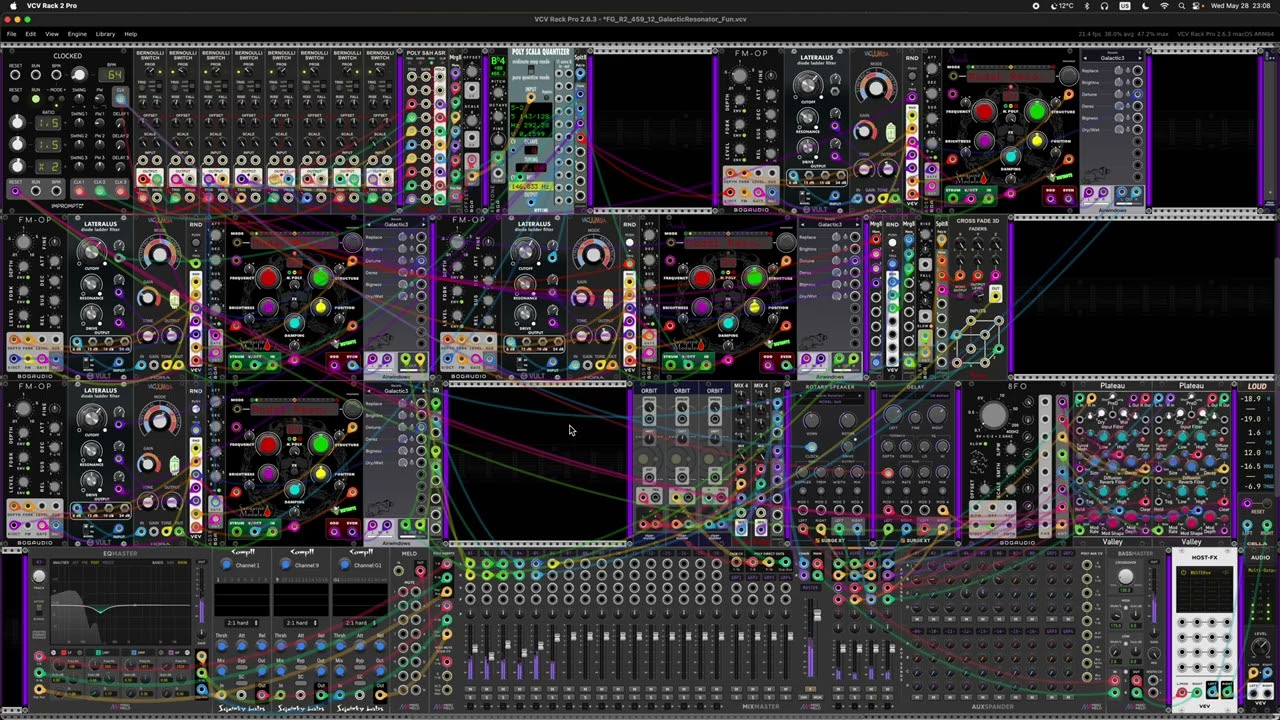
Task: Click the CLK 2 output jack on Clocked
Action: click(100, 190)
